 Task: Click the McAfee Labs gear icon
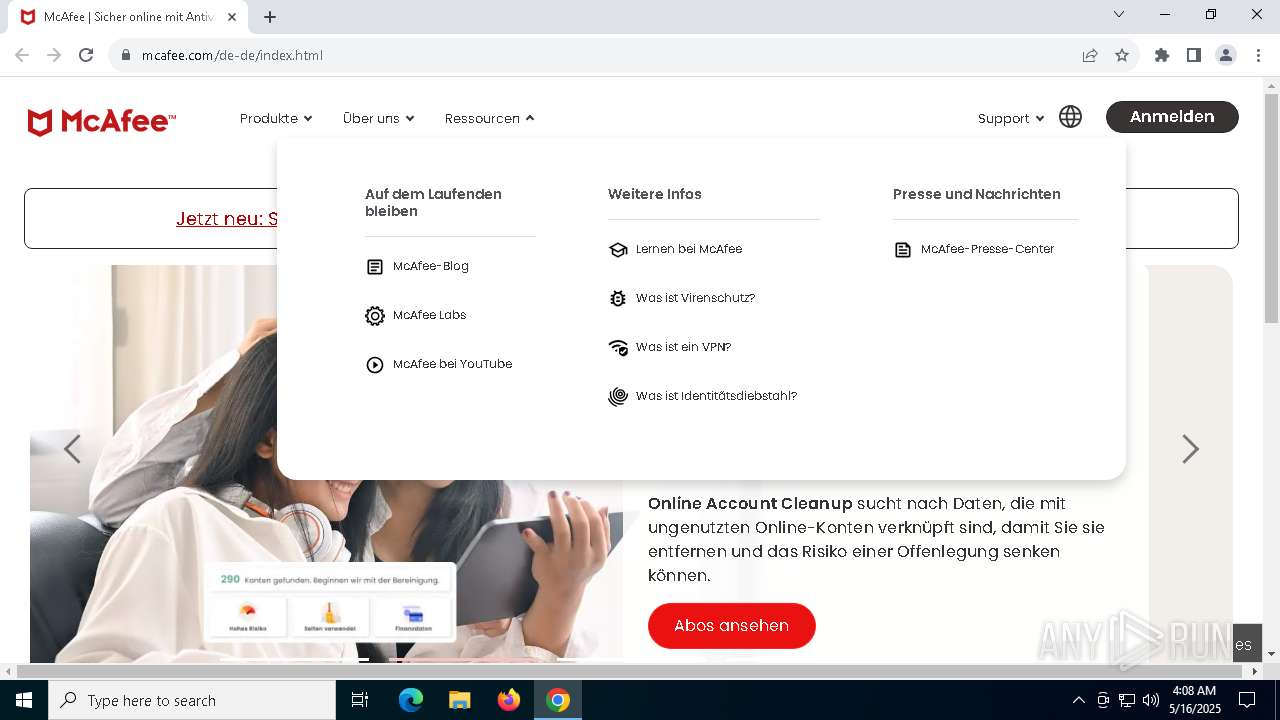pos(375,316)
